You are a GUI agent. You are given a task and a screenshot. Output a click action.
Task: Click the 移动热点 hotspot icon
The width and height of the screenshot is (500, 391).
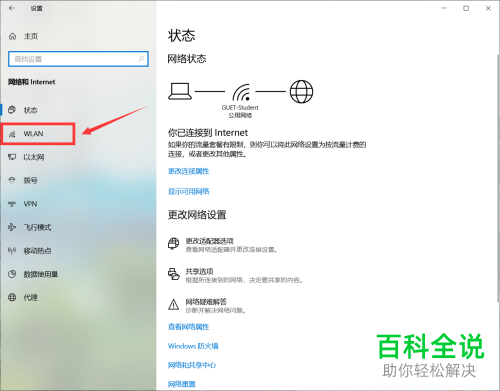tap(12, 250)
